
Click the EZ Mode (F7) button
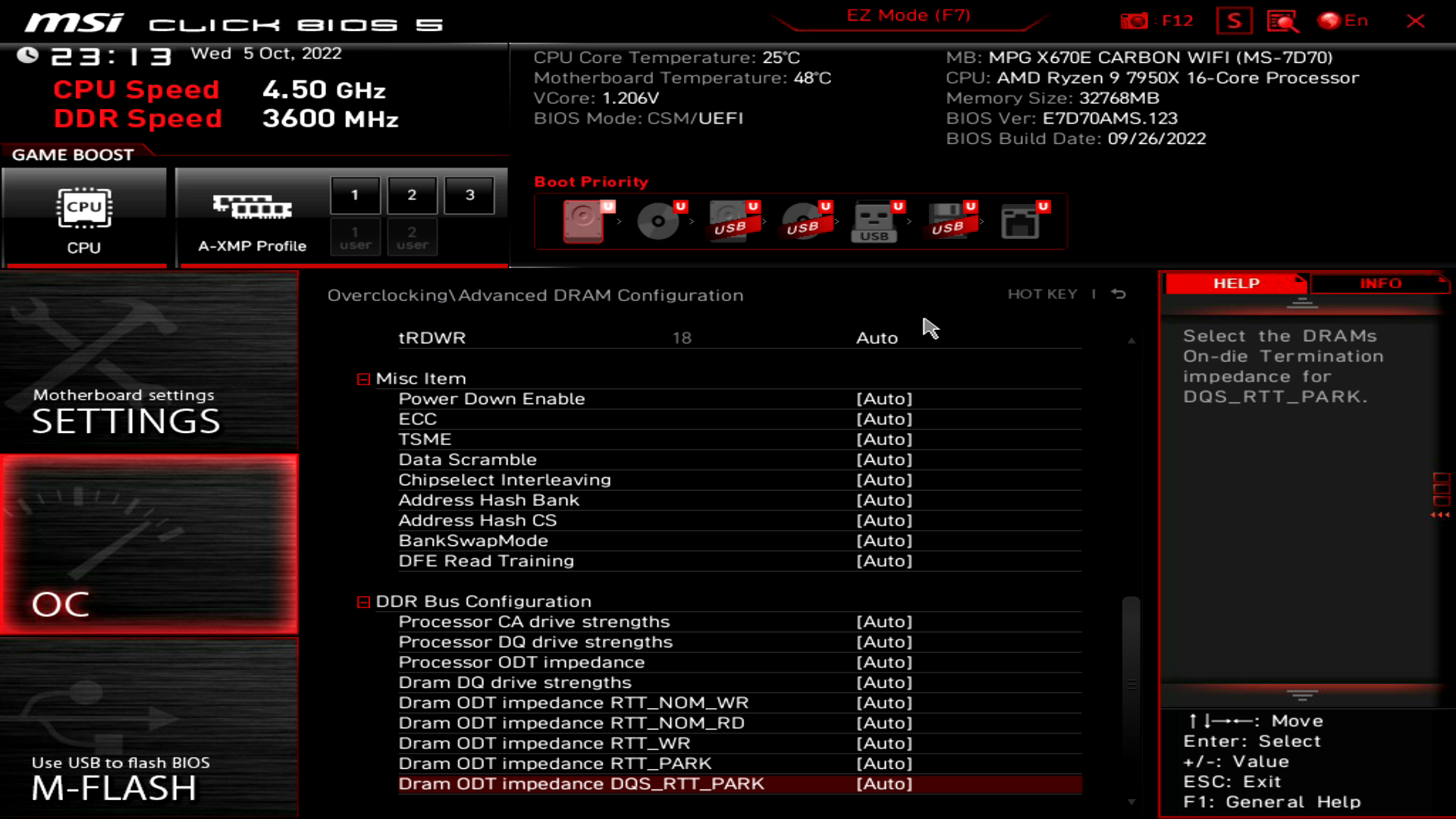[x=909, y=15]
